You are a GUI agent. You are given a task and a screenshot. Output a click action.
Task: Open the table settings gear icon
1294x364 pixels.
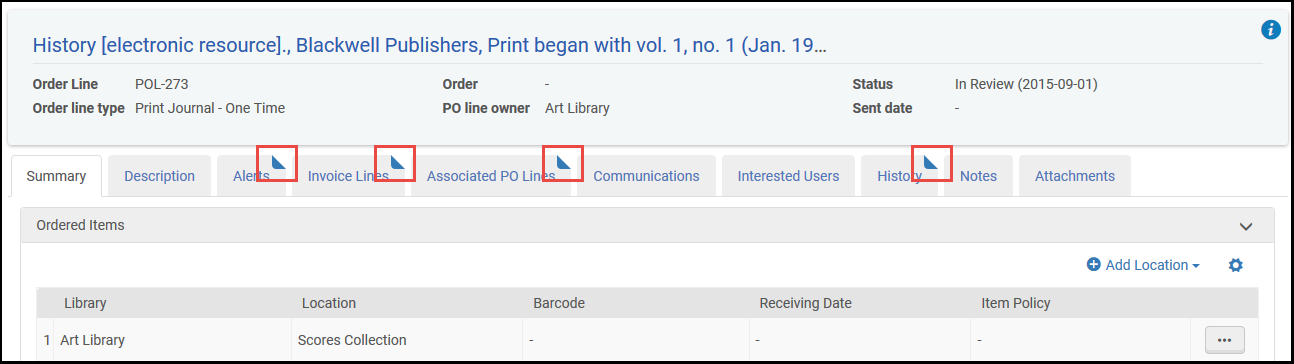pos(1235,265)
